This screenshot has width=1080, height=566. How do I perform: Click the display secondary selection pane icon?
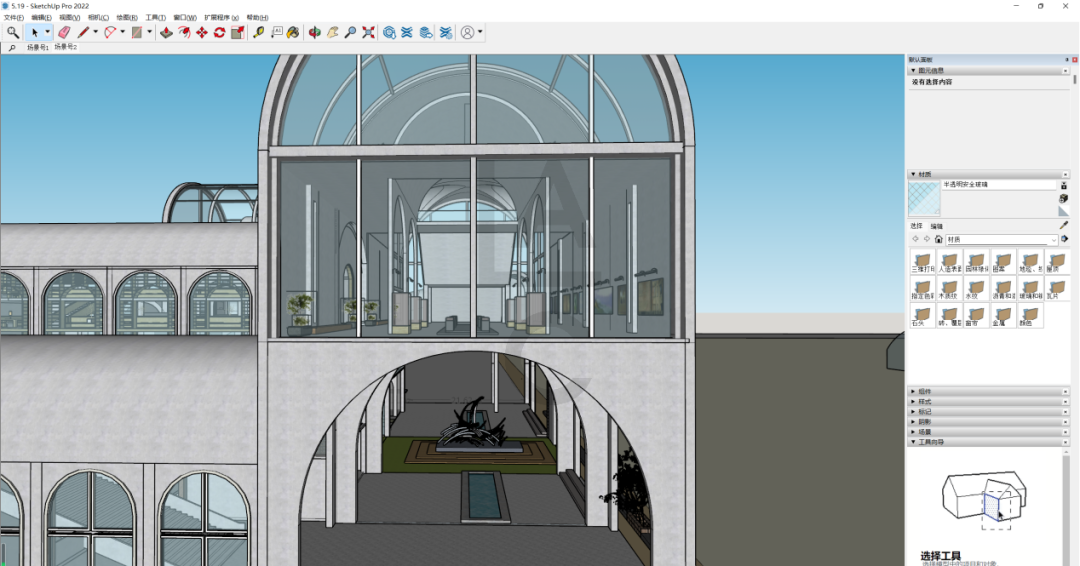pyautogui.click(x=1063, y=186)
